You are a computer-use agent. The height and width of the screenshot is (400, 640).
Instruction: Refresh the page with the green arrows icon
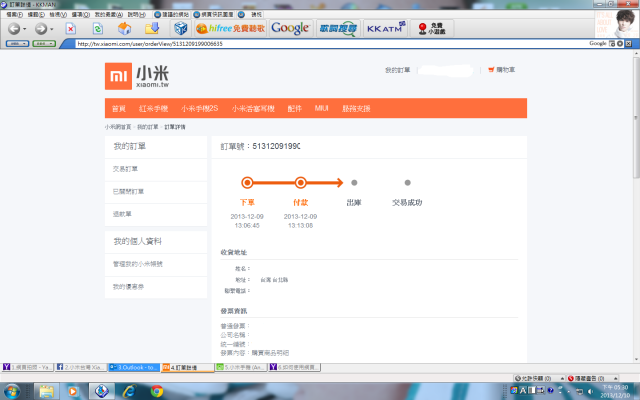pyautogui.click(x=98, y=29)
